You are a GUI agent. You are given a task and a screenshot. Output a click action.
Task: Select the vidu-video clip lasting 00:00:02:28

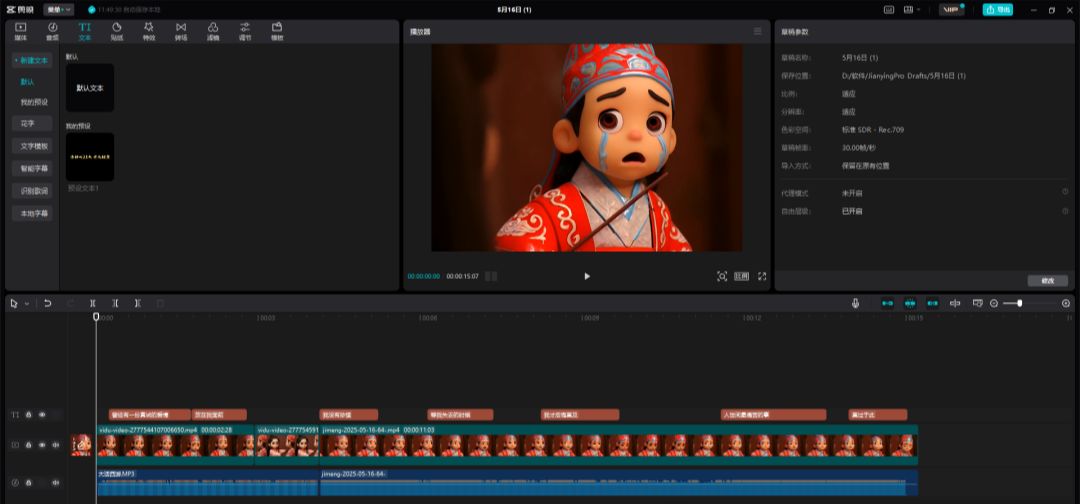point(176,445)
